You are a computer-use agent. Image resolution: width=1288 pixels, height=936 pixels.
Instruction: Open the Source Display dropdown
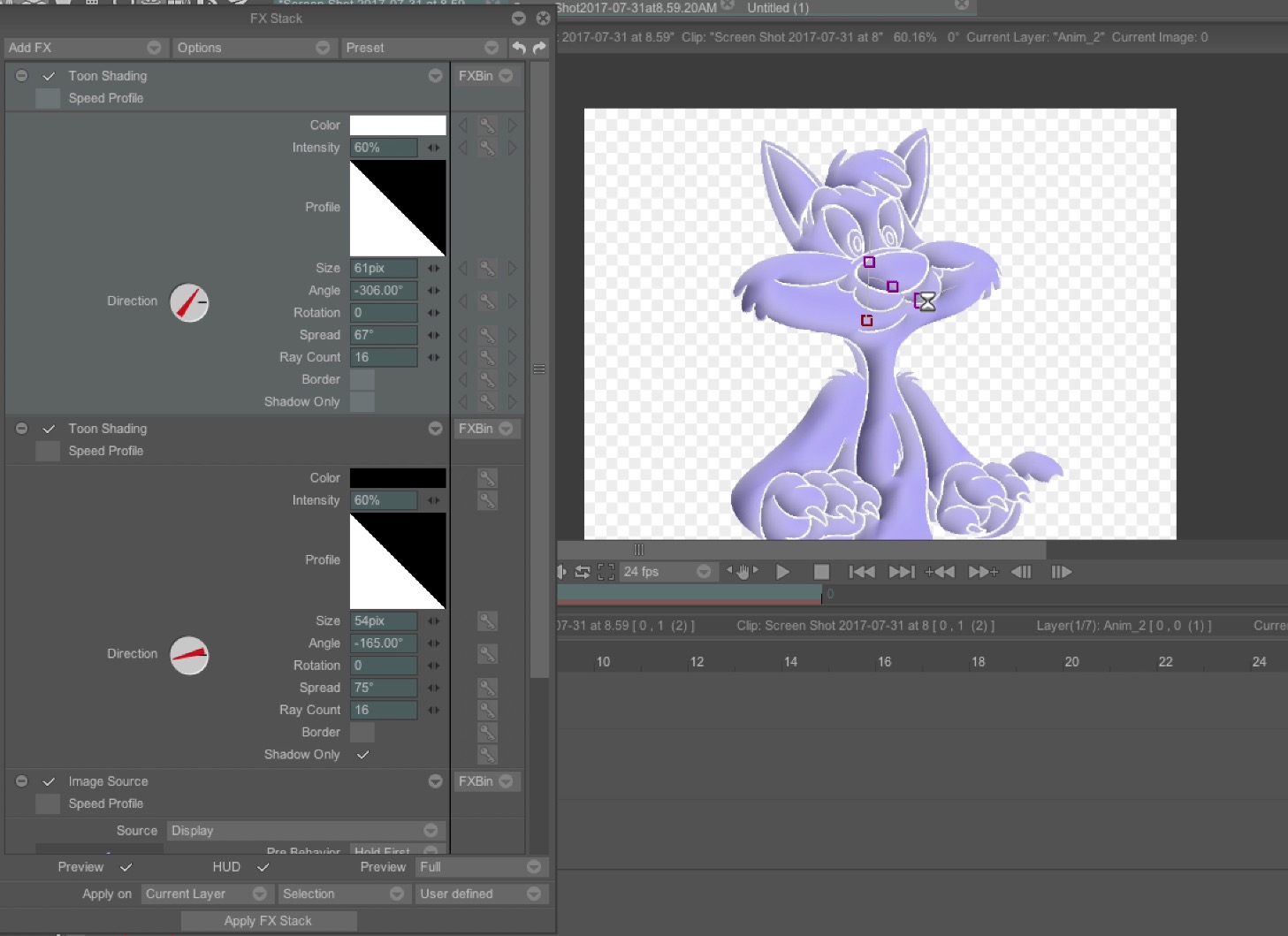coord(306,831)
